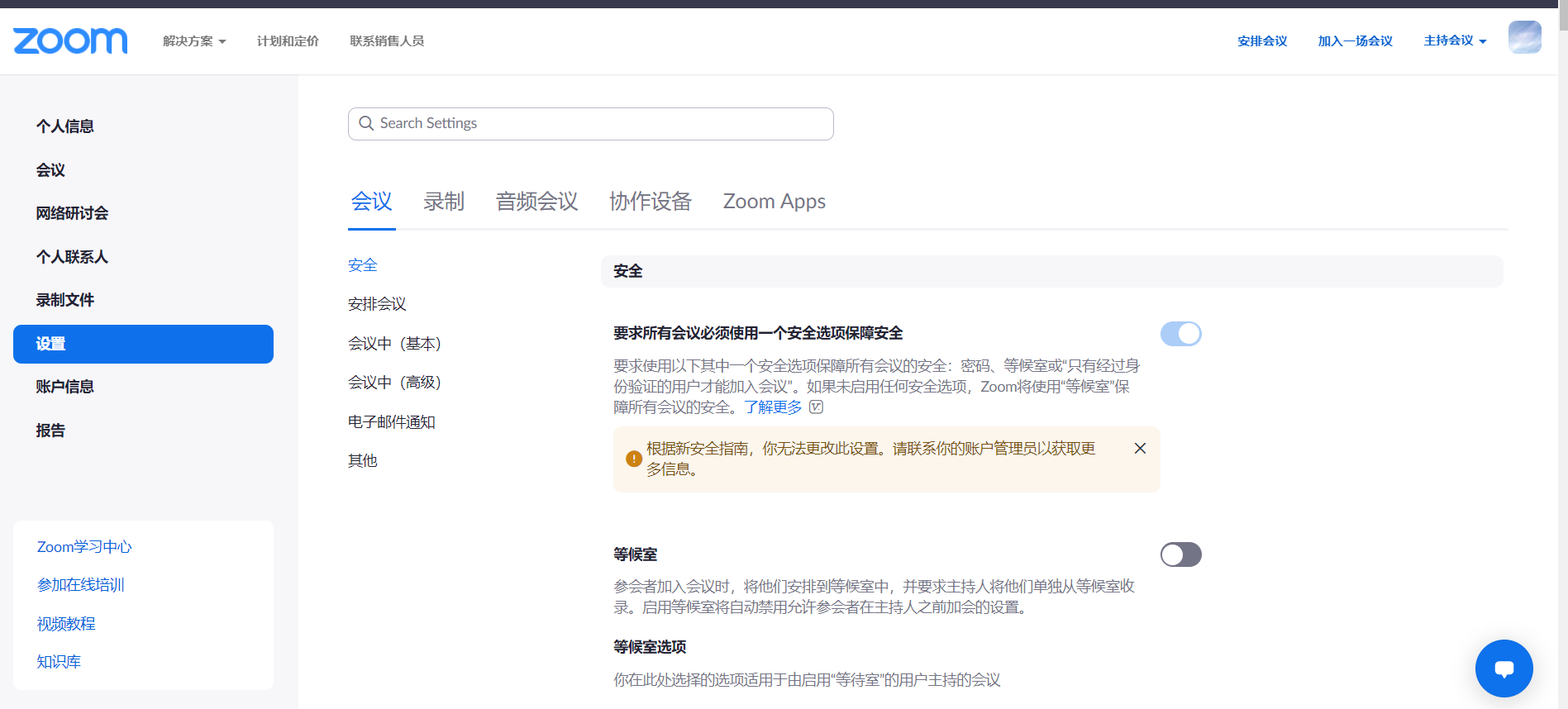Open 会议 in the left sidebar
The image size is (1568, 709).
coord(50,170)
